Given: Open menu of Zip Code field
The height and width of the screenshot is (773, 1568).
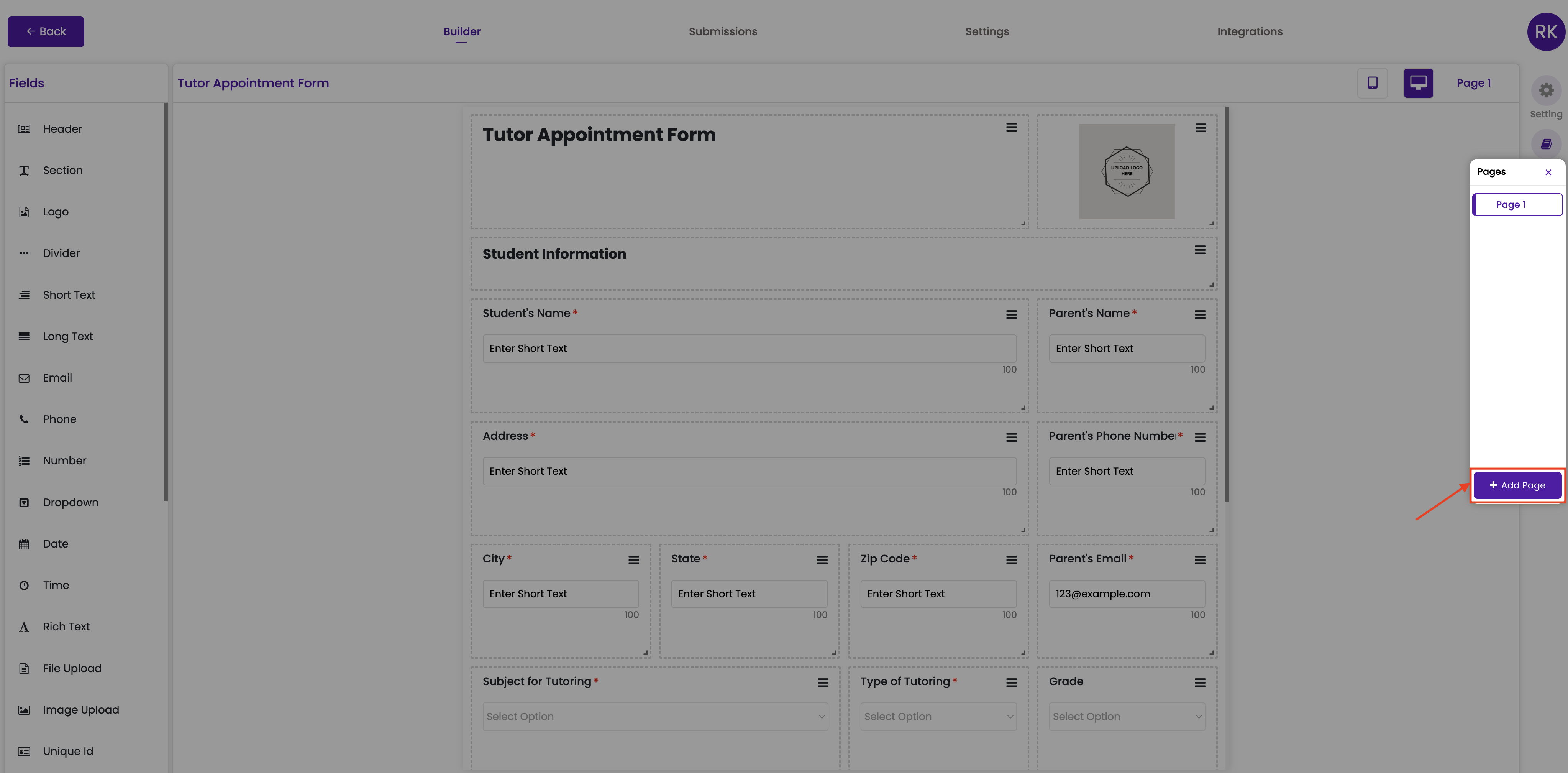Looking at the screenshot, I should click(x=1011, y=561).
